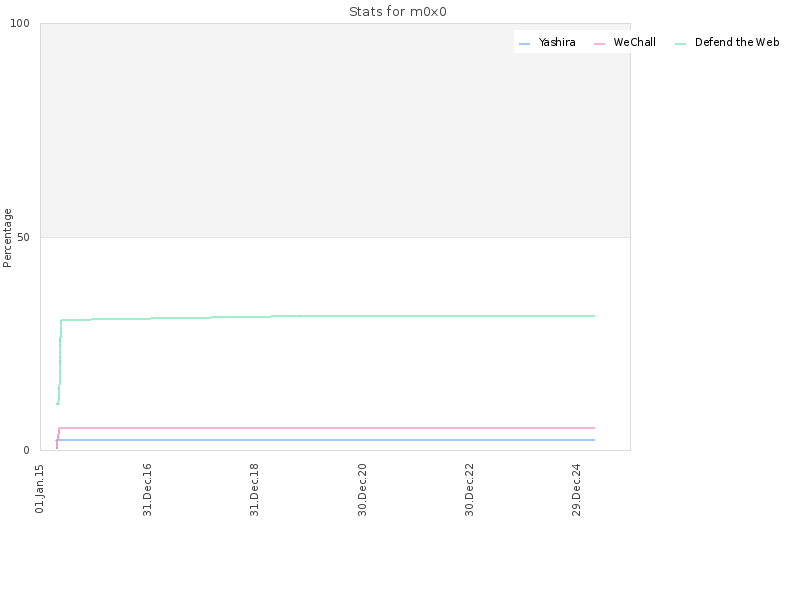This screenshot has width=800, height=600.
Task: Click the 29.Dec.24 x-axis date label
Action: click(x=577, y=489)
